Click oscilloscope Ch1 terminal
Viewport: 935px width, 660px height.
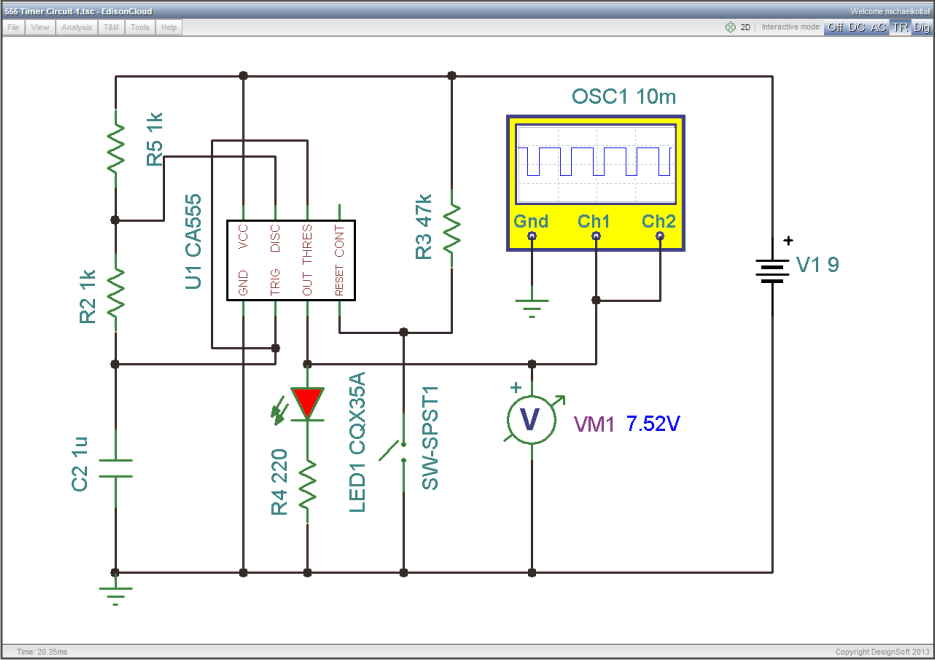point(596,236)
